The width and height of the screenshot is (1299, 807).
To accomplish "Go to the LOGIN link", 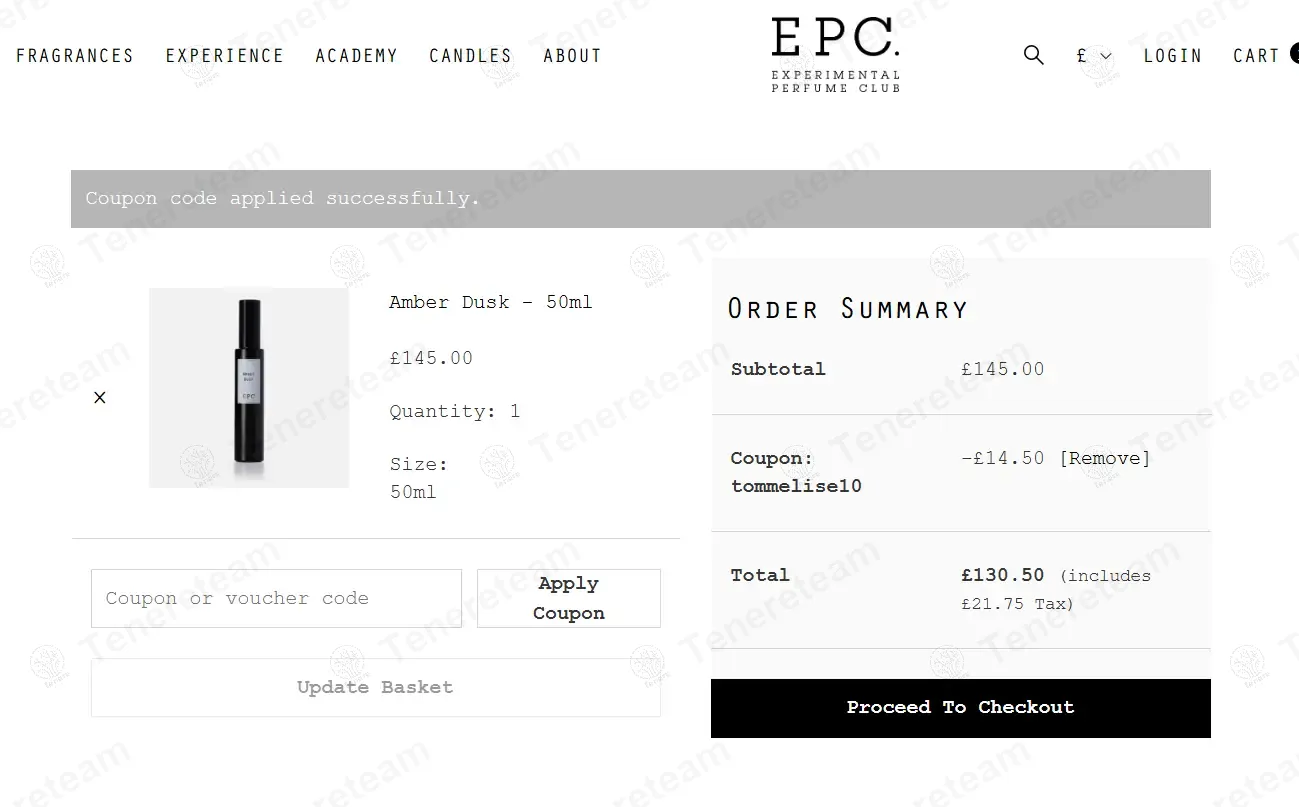I will click(1171, 55).
